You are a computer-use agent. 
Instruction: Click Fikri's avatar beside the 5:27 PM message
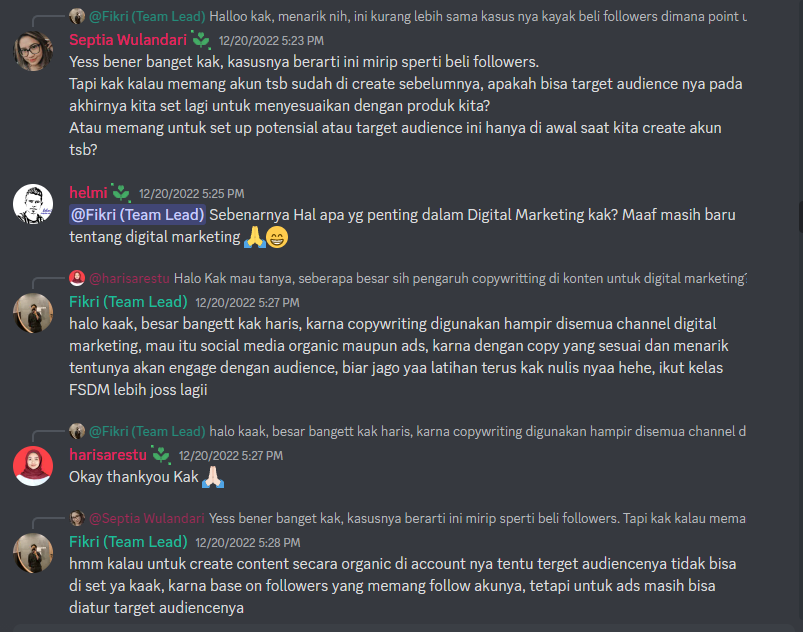(33, 313)
